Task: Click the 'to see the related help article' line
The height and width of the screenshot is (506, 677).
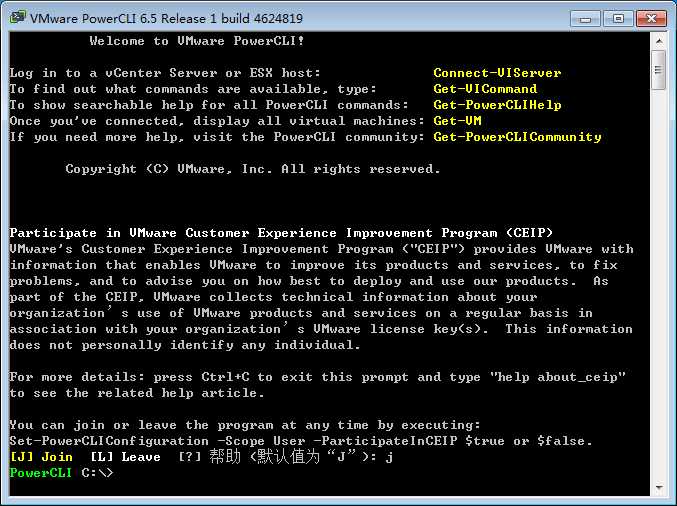Action: 137,393
